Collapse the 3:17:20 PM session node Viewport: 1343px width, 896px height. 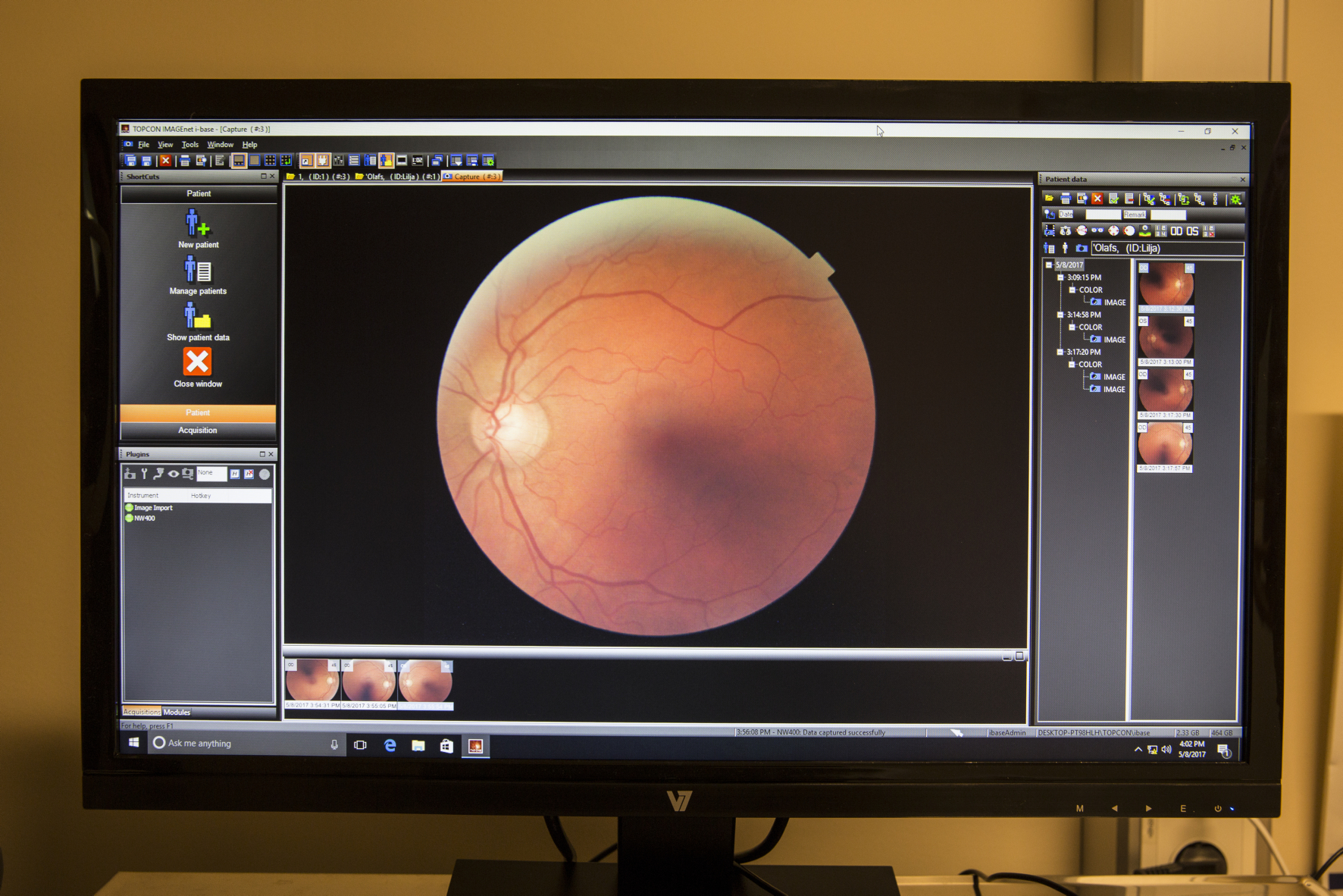(1060, 352)
